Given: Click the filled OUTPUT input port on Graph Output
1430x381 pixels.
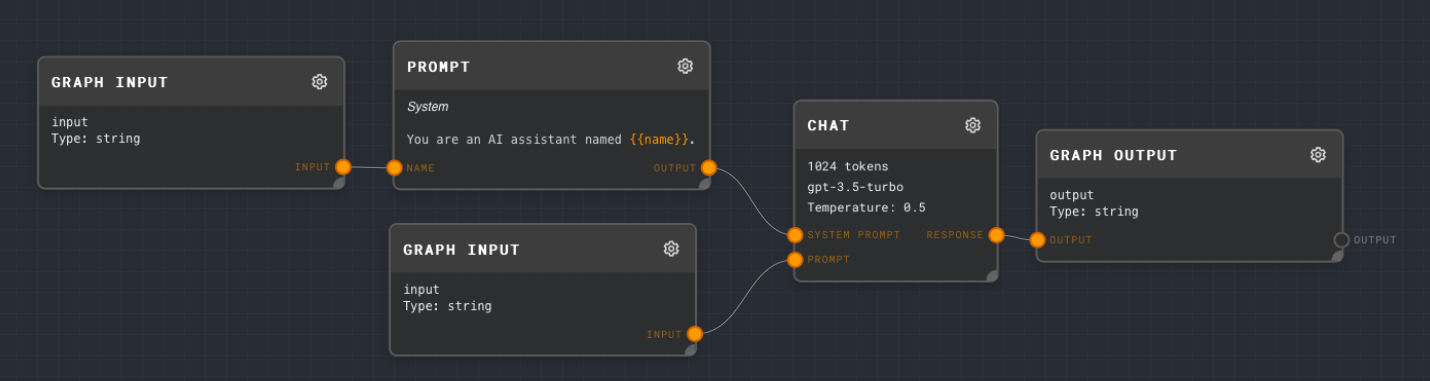Looking at the screenshot, I should coord(1037,240).
